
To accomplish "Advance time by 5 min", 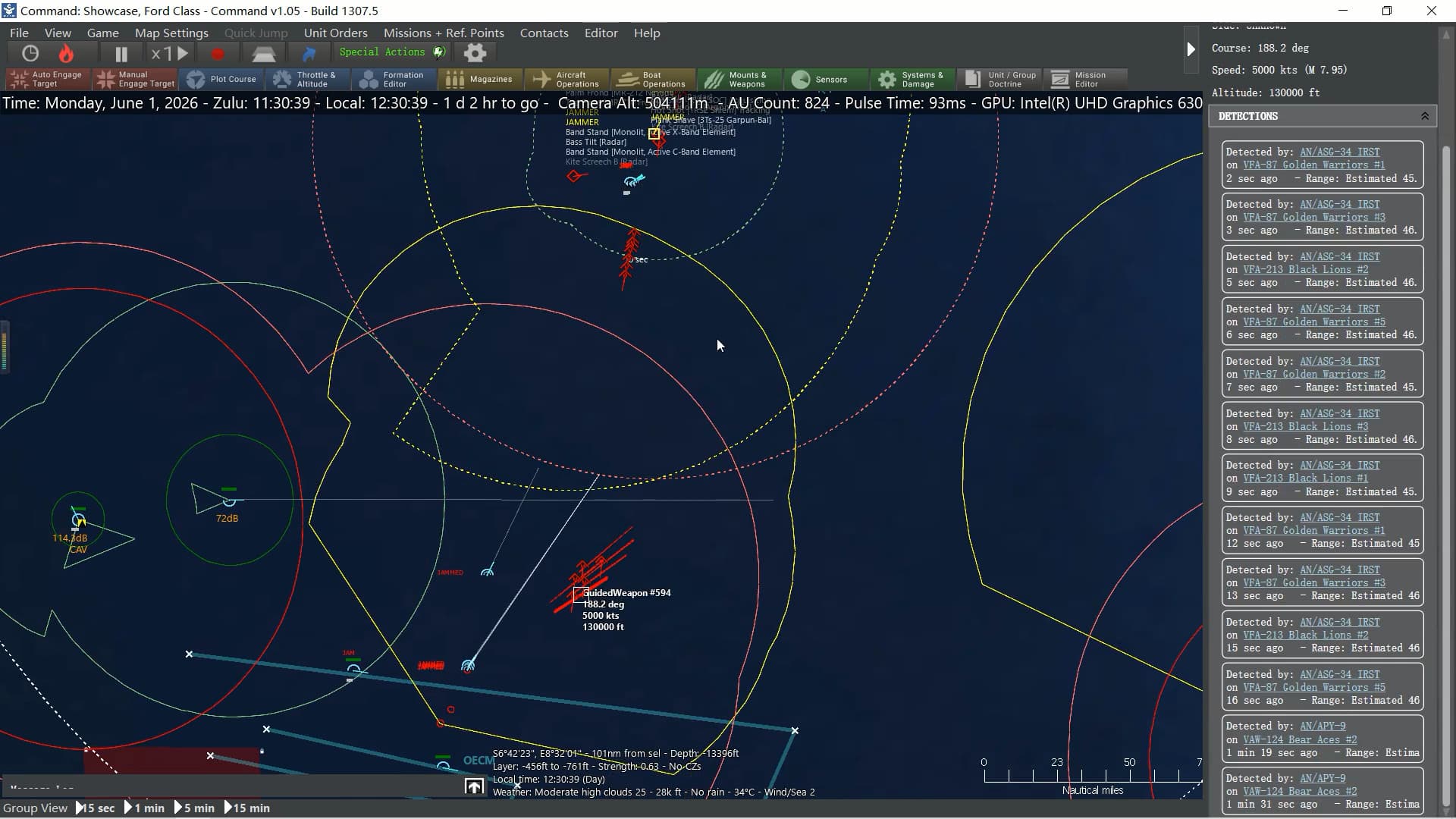I will pos(194,808).
